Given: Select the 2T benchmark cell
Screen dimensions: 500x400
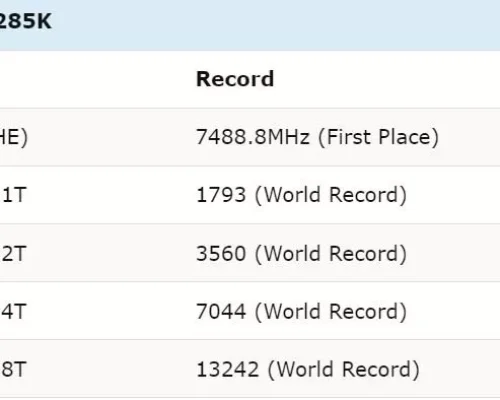Looking at the screenshot, I should click(x=13, y=253).
